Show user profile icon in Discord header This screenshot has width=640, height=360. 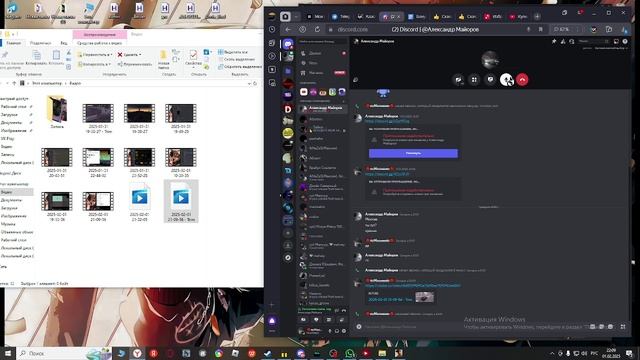pos(572,41)
